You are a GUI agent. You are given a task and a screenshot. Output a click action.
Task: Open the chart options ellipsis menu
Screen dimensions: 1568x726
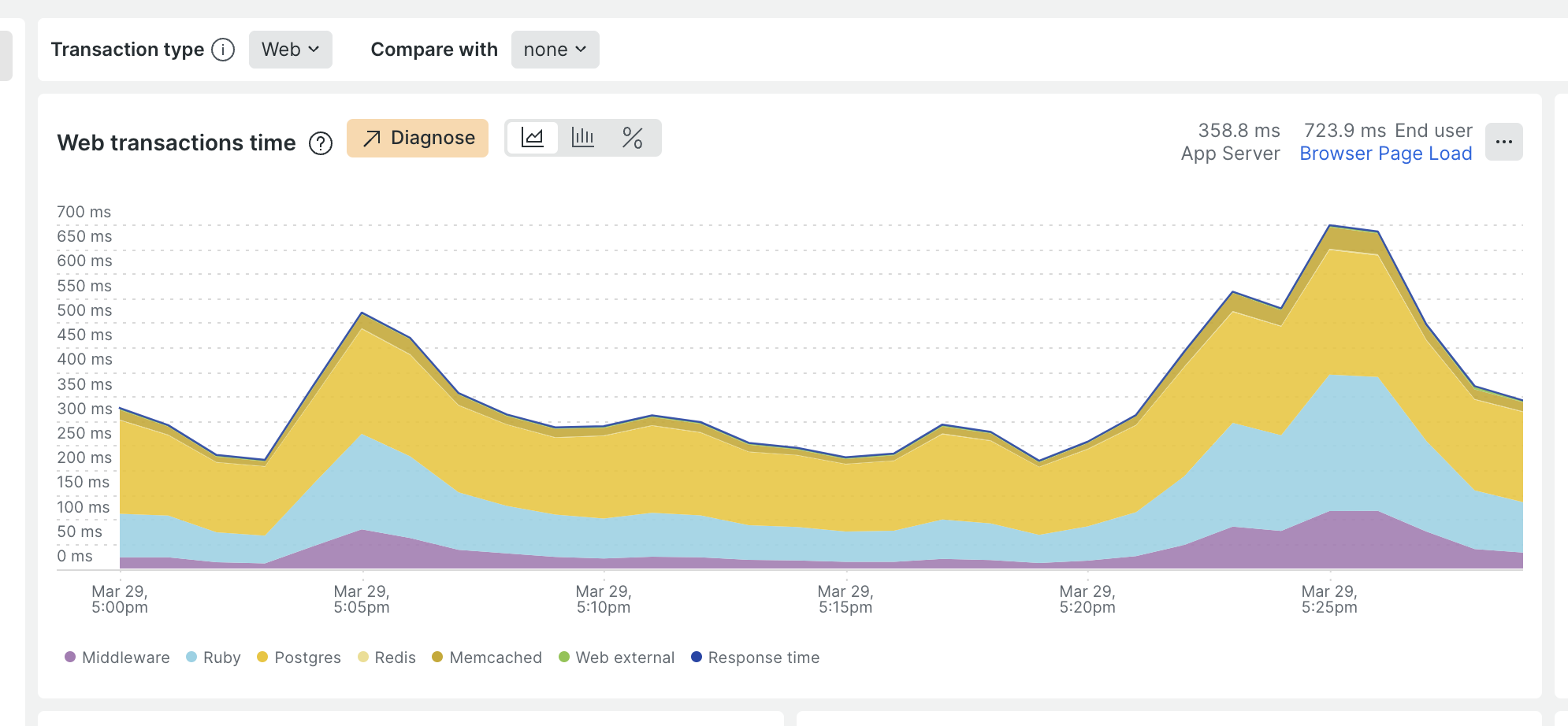1504,142
